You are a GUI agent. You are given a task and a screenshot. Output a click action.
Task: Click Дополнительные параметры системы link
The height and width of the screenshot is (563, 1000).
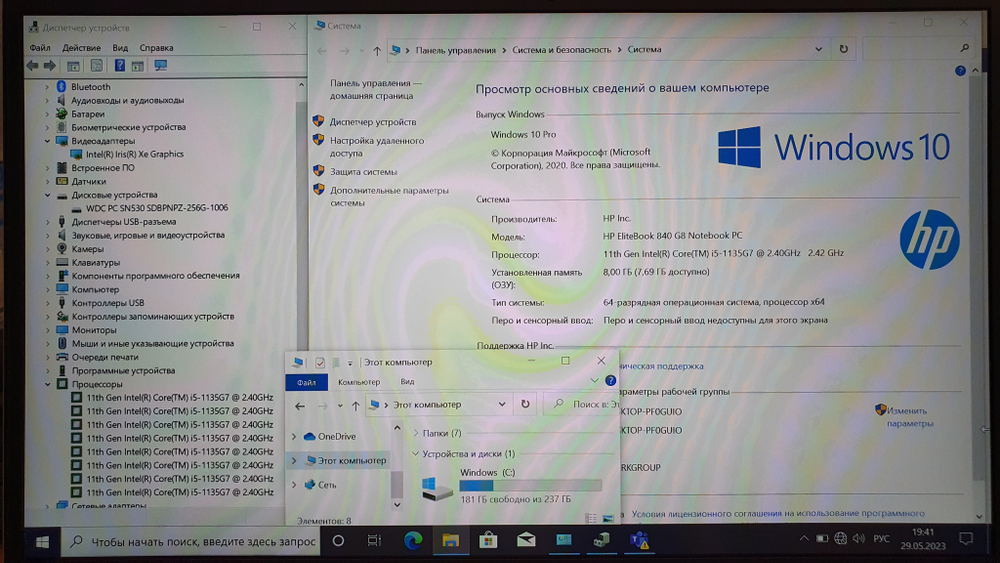(x=389, y=196)
